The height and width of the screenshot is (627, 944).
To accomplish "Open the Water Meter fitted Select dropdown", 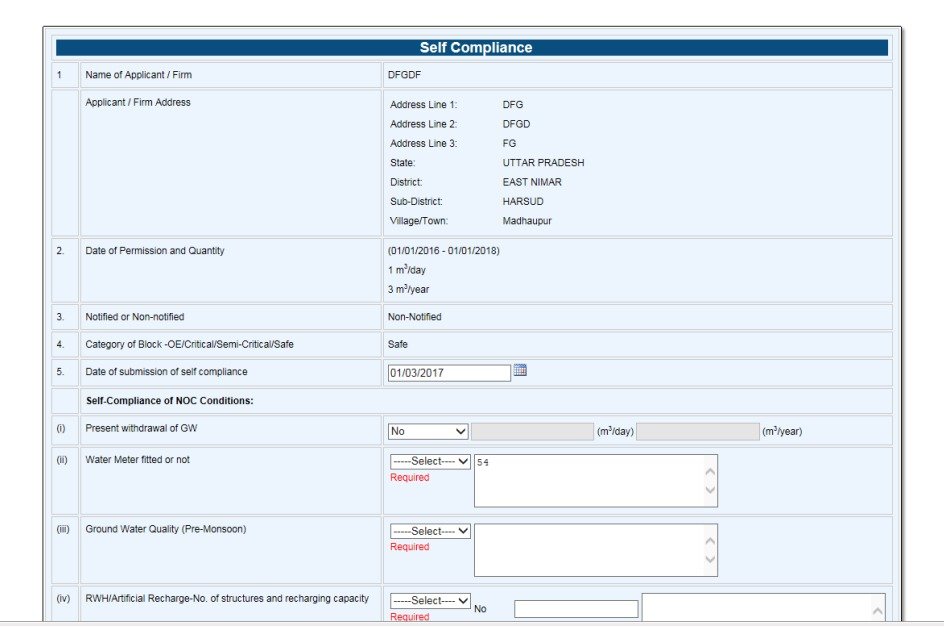I will 430,462.
